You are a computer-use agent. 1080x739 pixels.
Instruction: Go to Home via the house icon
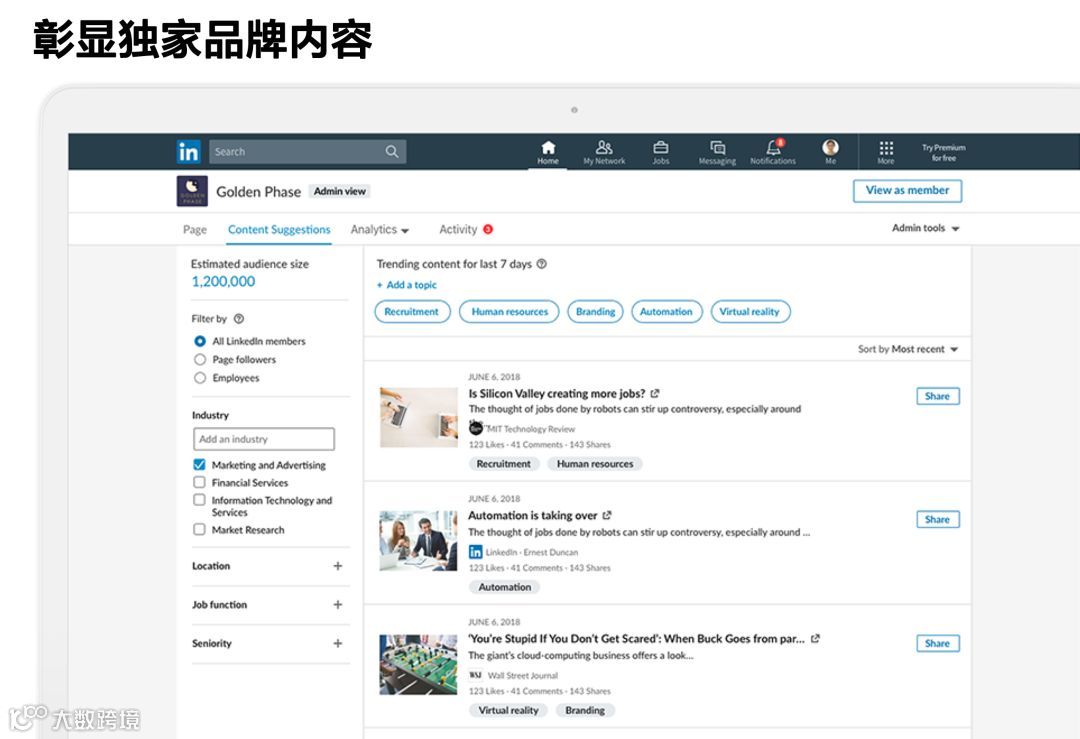(548, 147)
